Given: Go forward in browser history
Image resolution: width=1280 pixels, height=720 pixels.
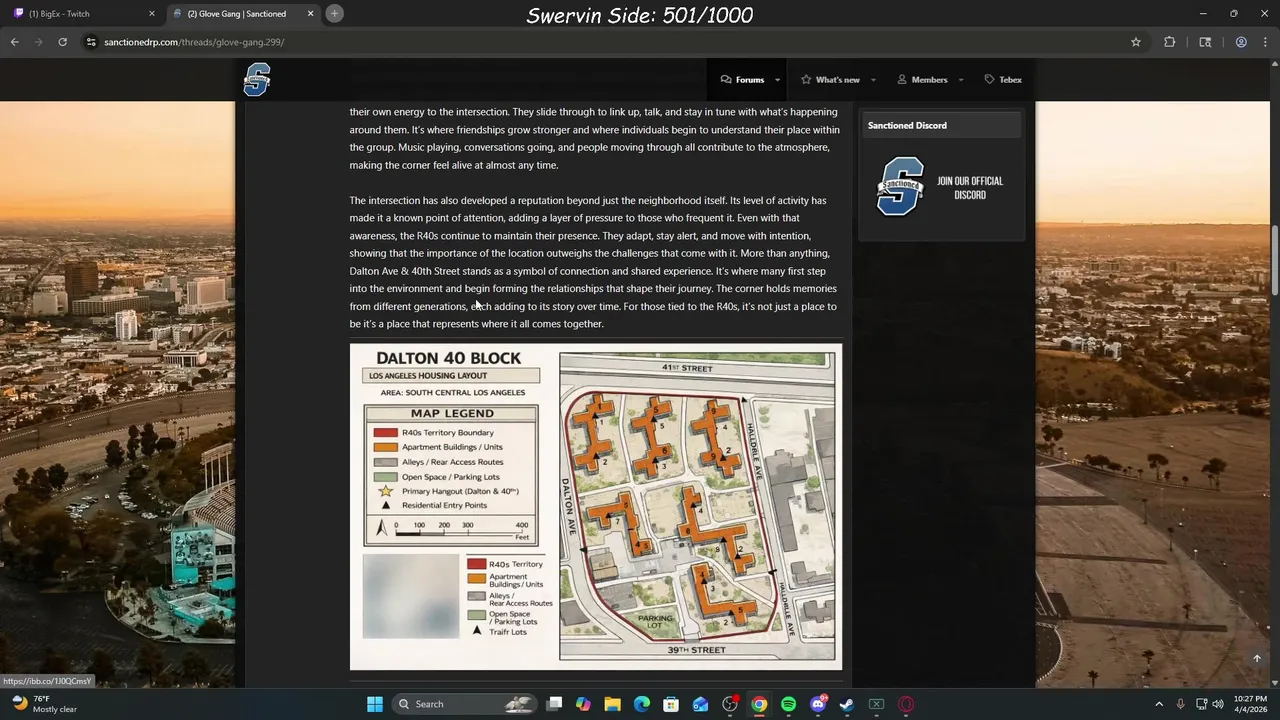Looking at the screenshot, I should (x=38, y=42).
